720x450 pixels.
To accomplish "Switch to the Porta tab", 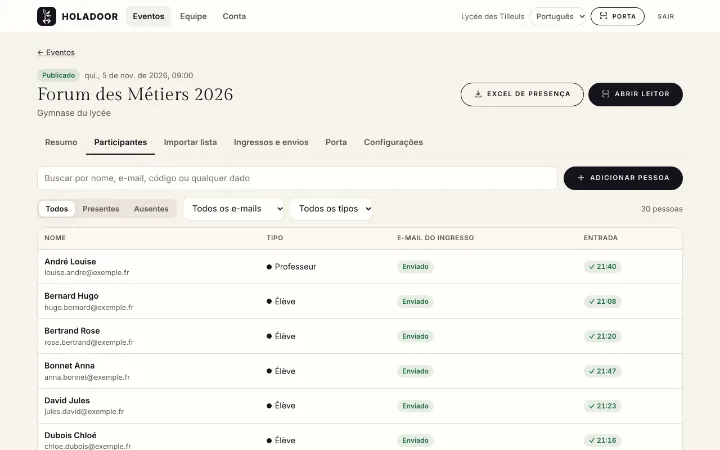I will 336,142.
